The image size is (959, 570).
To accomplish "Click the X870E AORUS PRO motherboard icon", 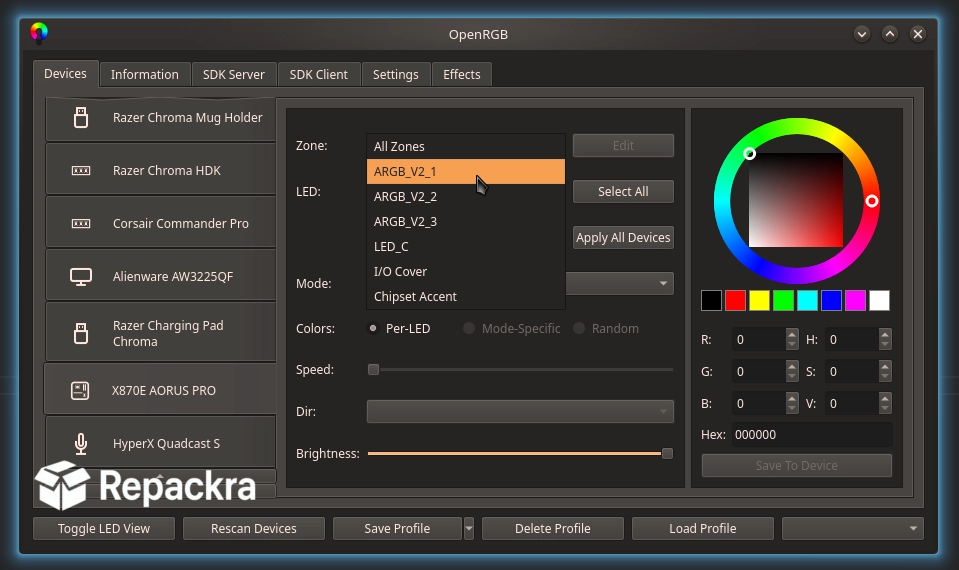I will [x=80, y=390].
